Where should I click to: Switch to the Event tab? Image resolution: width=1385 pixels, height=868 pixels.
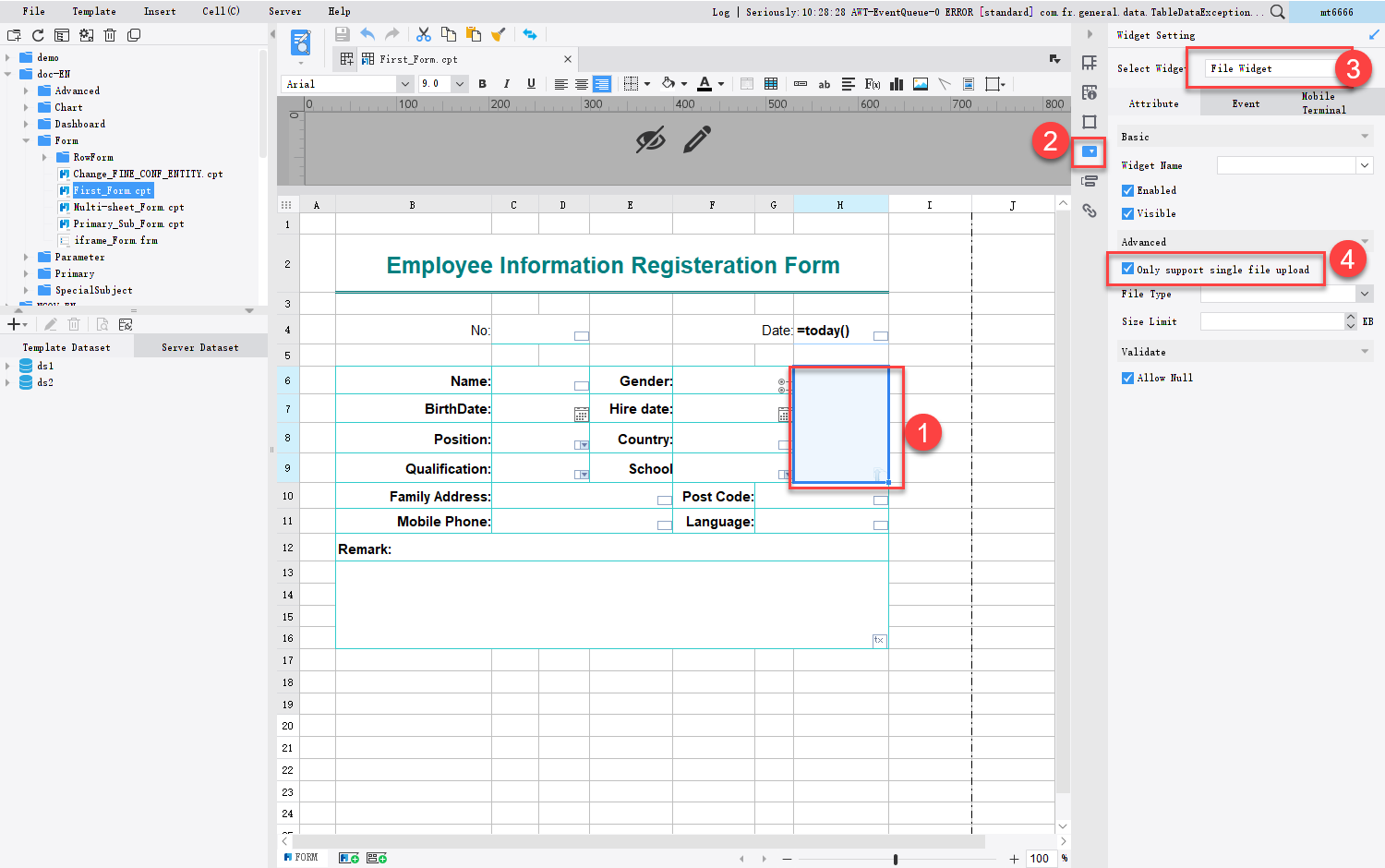click(1246, 103)
